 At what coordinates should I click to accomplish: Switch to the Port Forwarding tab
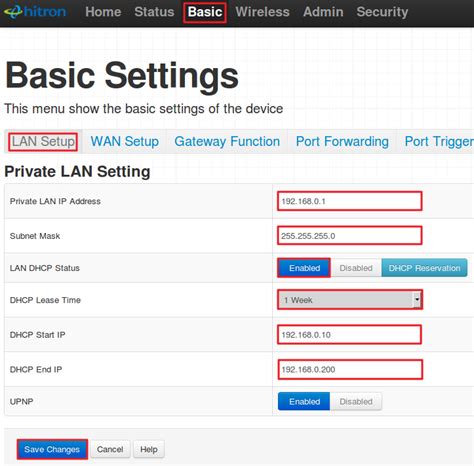[342, 142]
